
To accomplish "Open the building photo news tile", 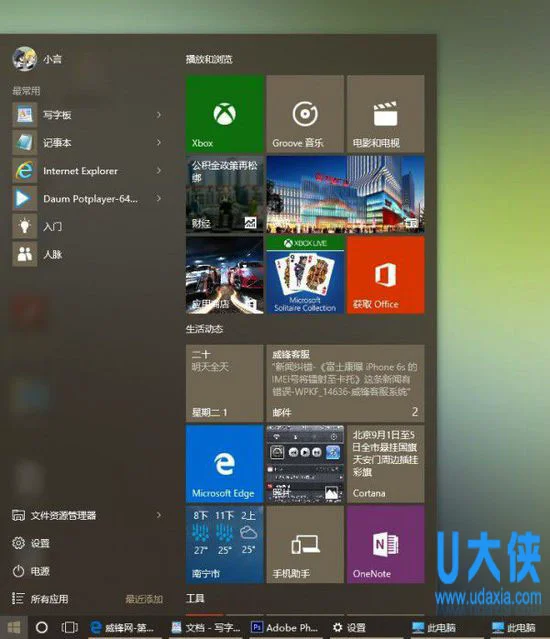I will click(x=345, y=194).
